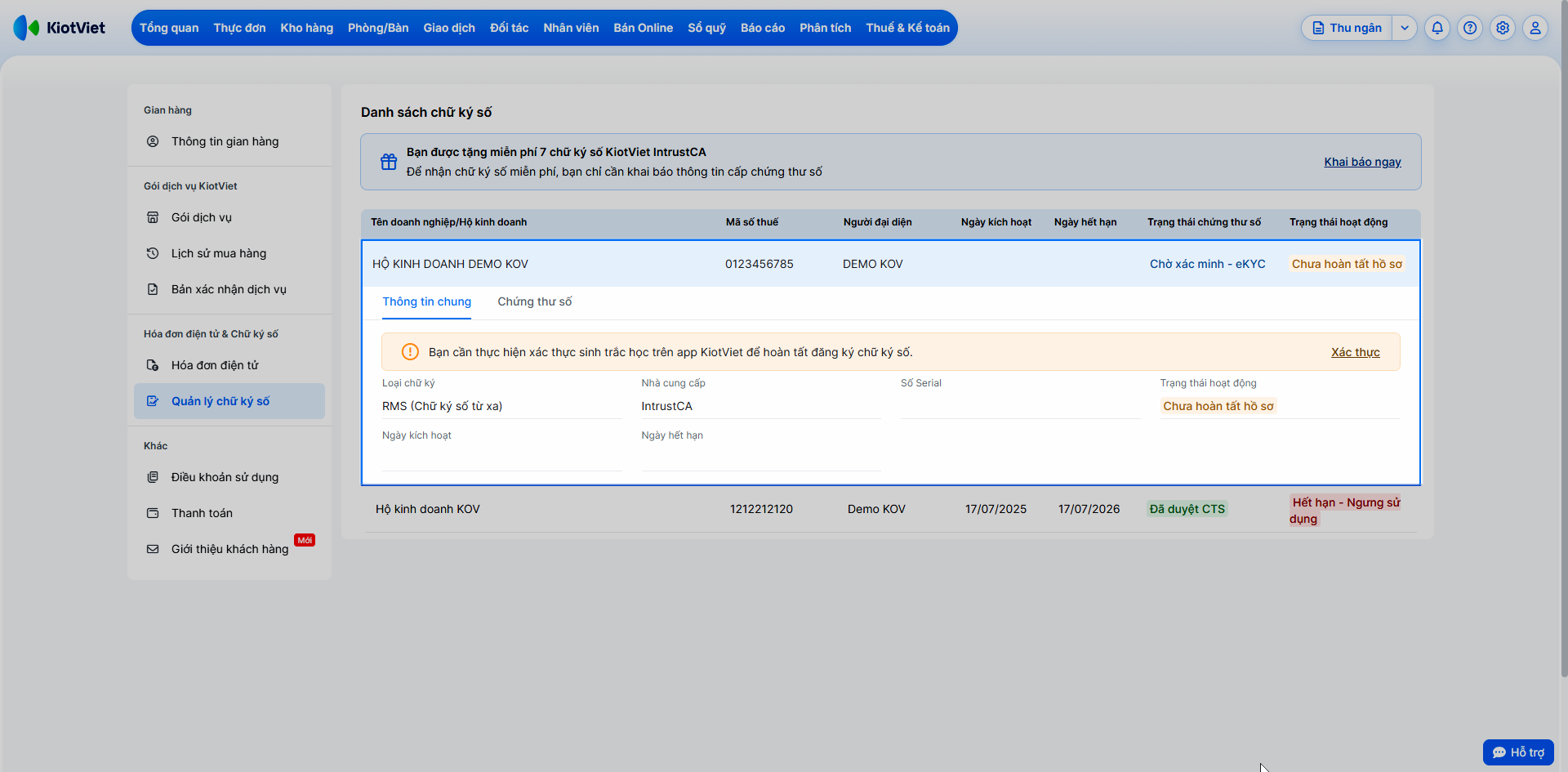Click the Quản lý chữ ký số icon
1568x772 pixels.
[153, 401]
